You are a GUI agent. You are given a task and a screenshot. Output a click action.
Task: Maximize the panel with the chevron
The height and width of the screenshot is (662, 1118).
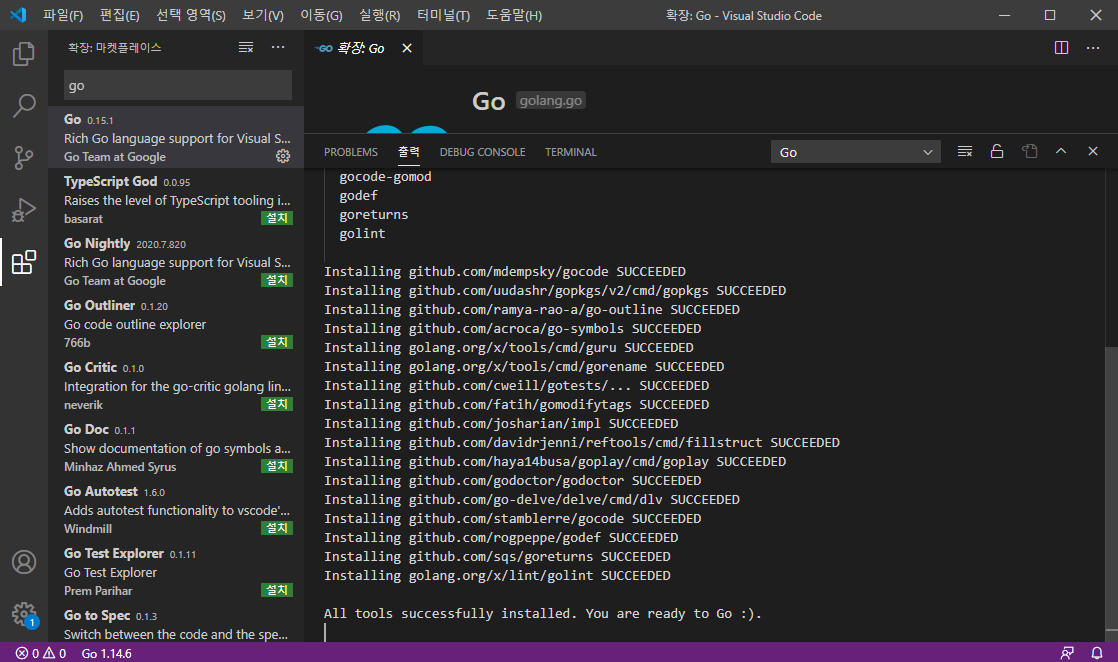point(1061,151)
